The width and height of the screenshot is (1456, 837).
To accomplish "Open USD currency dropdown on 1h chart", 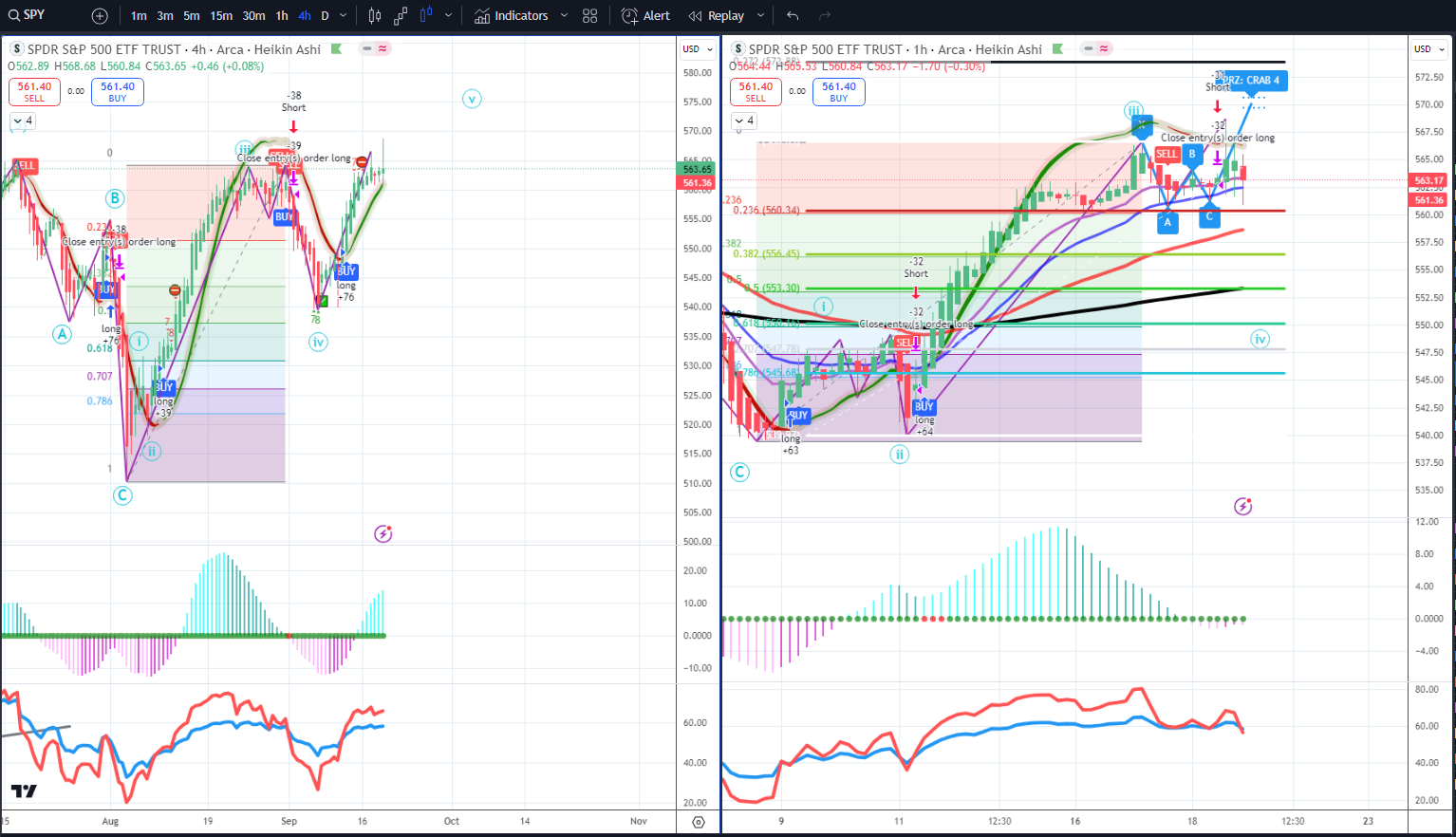I will pyautogui.click(x=1428, y=49).
